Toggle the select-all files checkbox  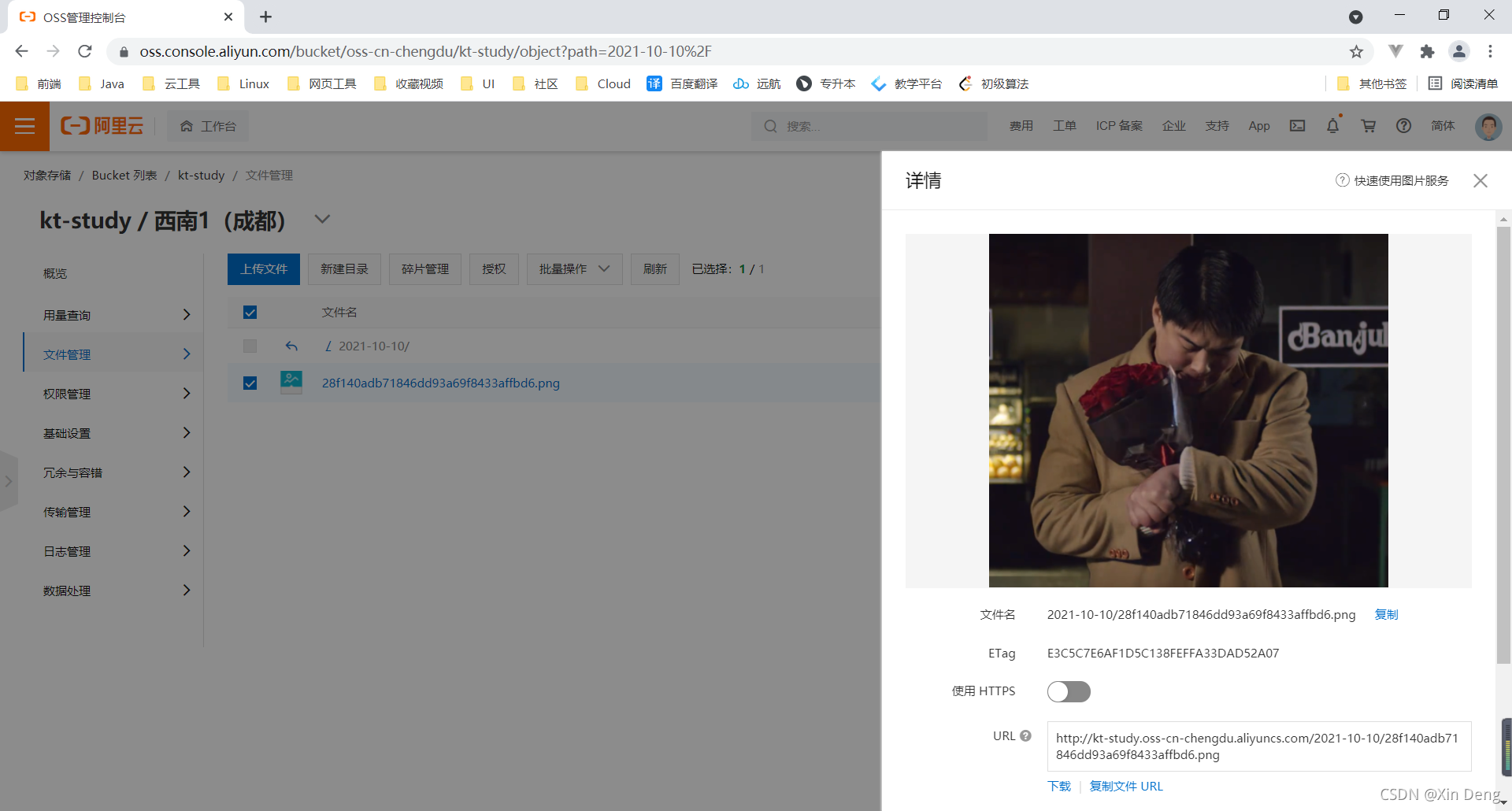pos(250,313)
